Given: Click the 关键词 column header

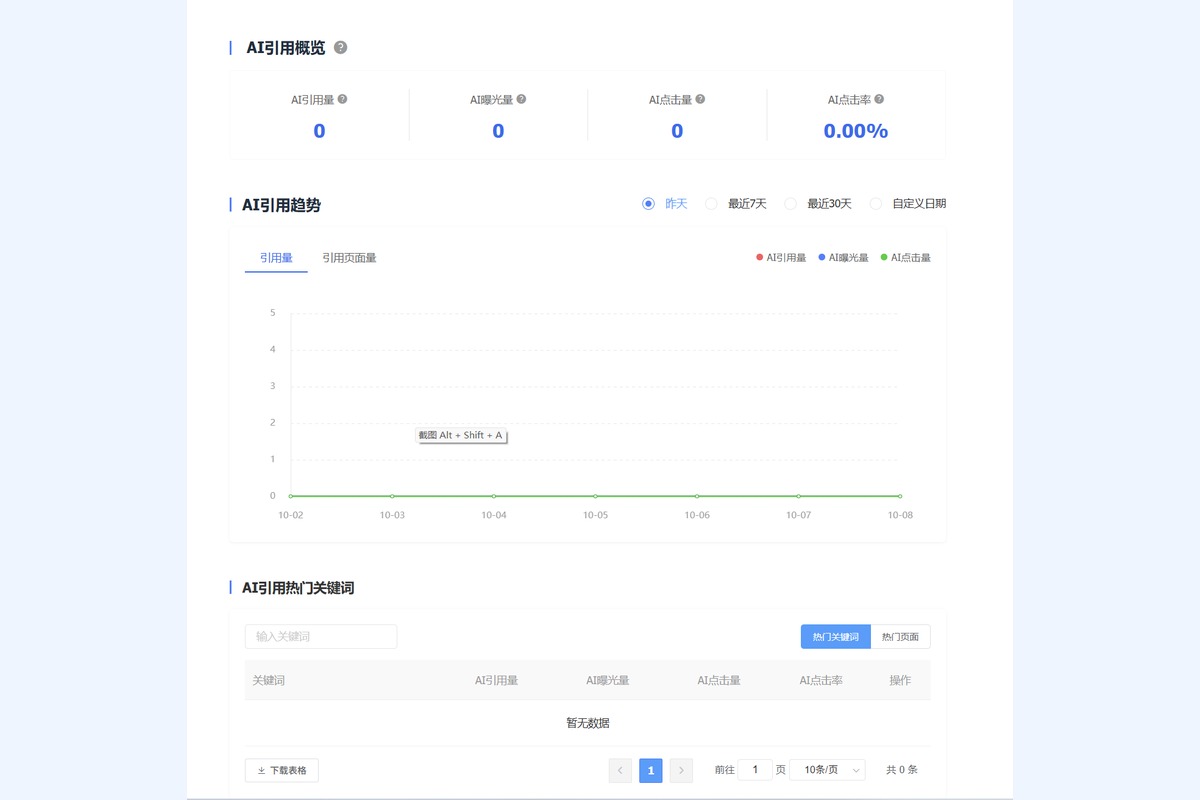Looking at the screenshot, I should [x=269, y=680].
